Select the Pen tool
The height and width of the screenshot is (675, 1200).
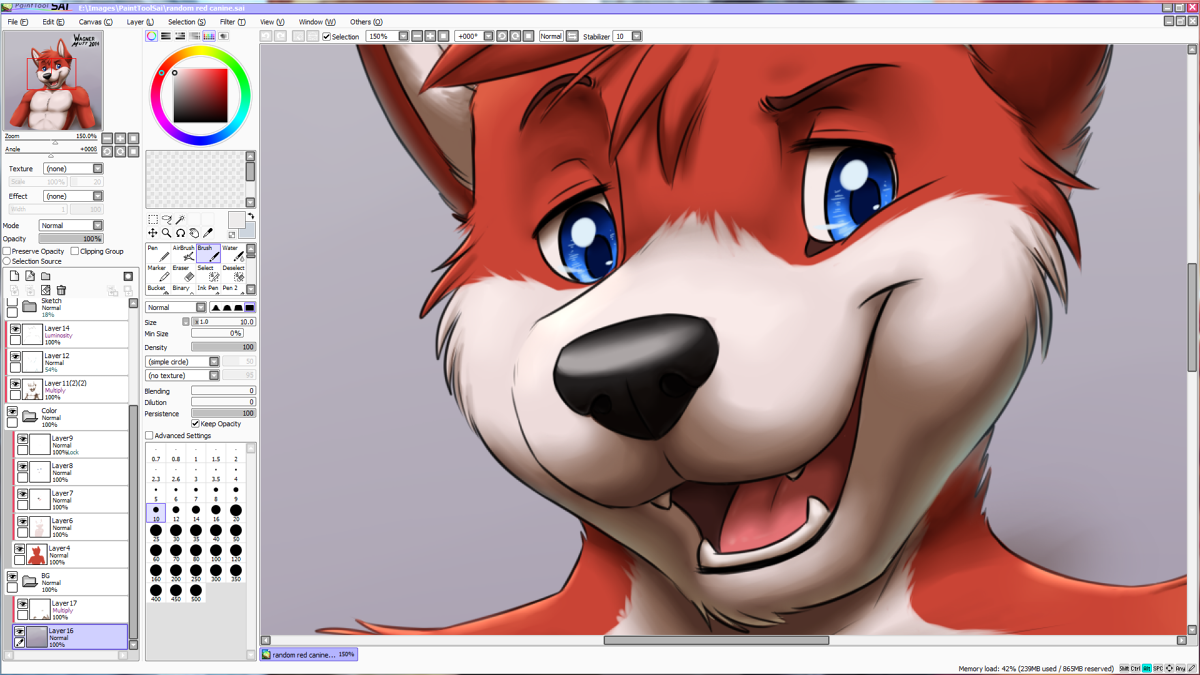158,253
